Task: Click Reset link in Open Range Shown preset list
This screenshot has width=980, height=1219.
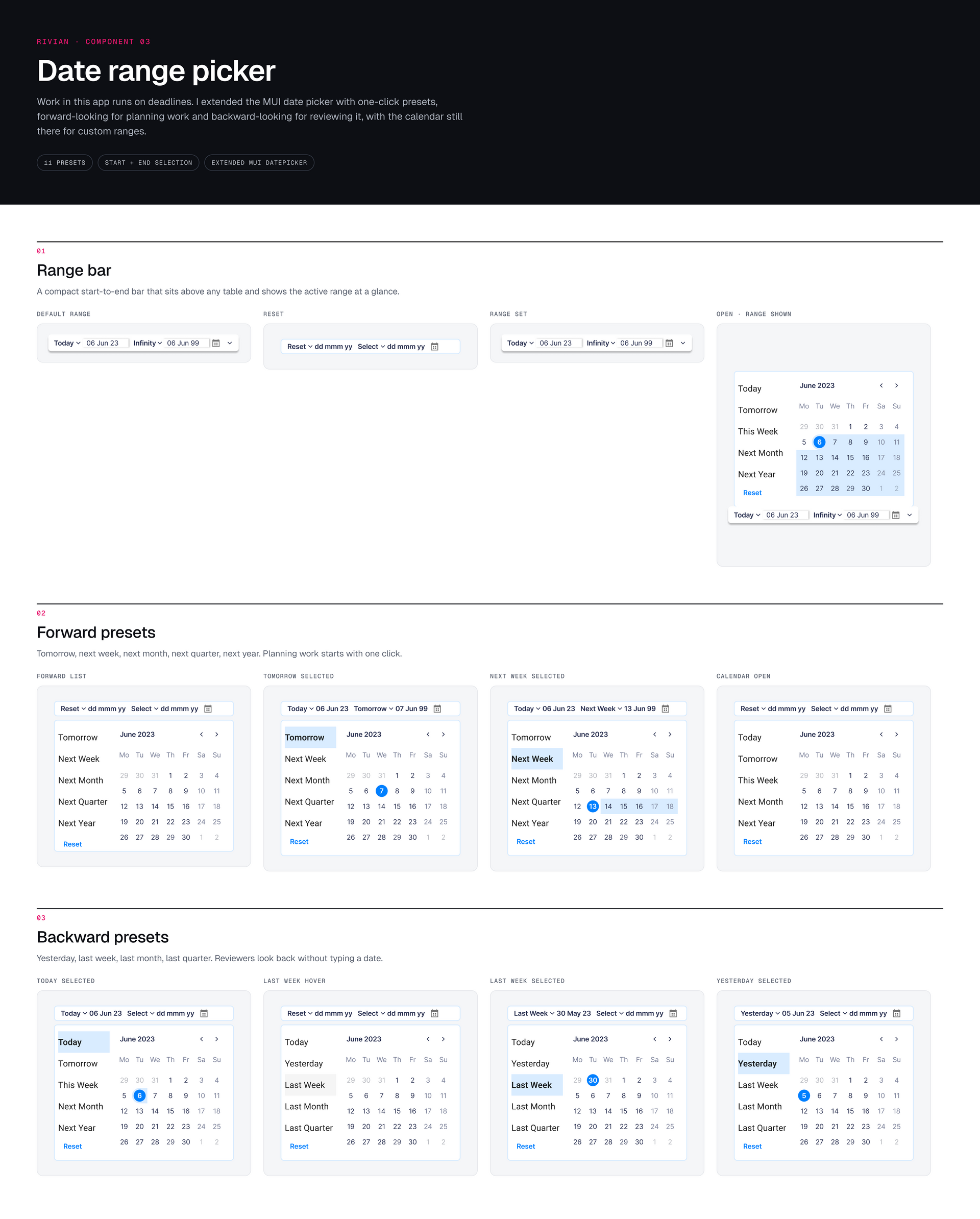Action: [x=752, y=493]
